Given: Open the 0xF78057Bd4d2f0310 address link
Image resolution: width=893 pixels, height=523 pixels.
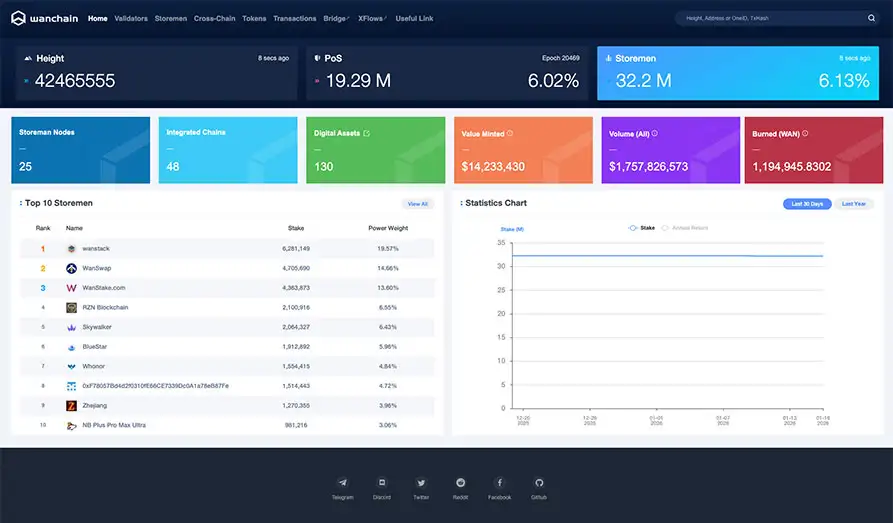Looking at the screenshot, I should click(x=155, y=386).
